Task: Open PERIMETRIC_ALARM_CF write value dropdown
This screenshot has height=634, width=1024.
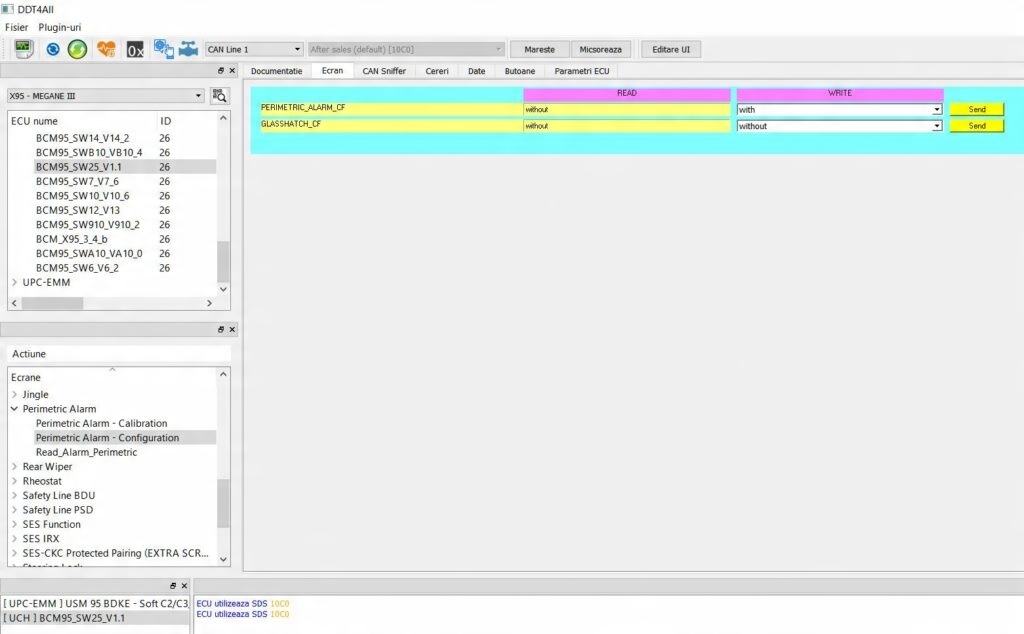Action: click(839, 110)
